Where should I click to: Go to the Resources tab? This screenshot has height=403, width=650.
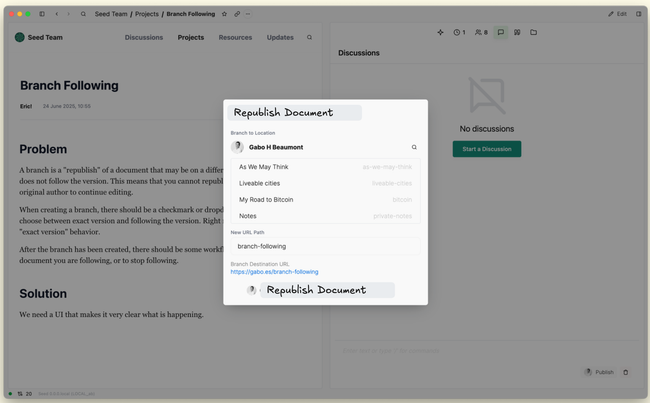235,37
